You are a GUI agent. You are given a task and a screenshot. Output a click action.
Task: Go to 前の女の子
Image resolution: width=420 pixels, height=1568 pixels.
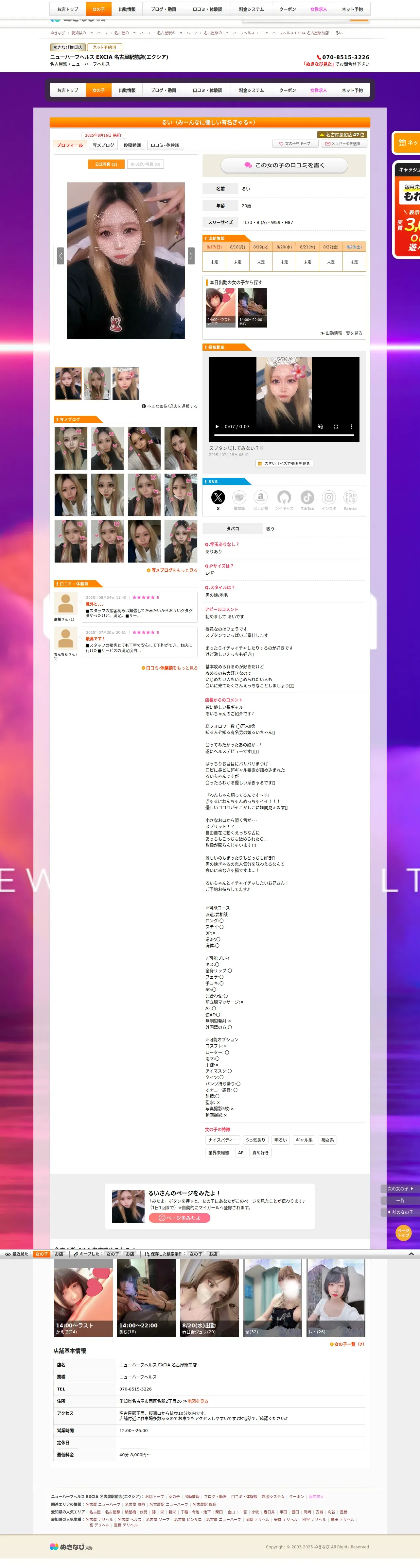click(x=400, y=1212)
